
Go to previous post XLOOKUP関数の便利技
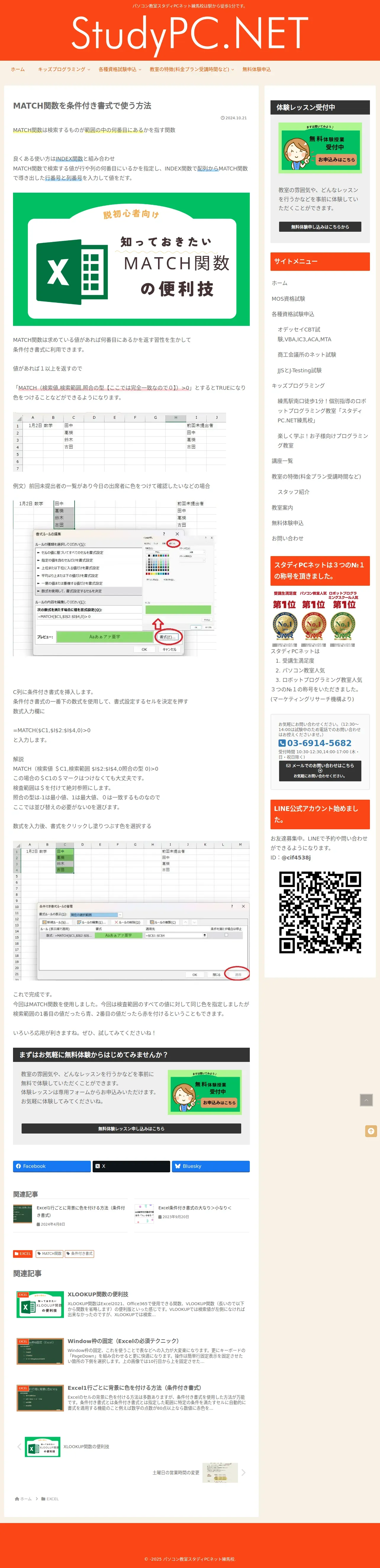pyautogui.click(x=67, y=1446)
